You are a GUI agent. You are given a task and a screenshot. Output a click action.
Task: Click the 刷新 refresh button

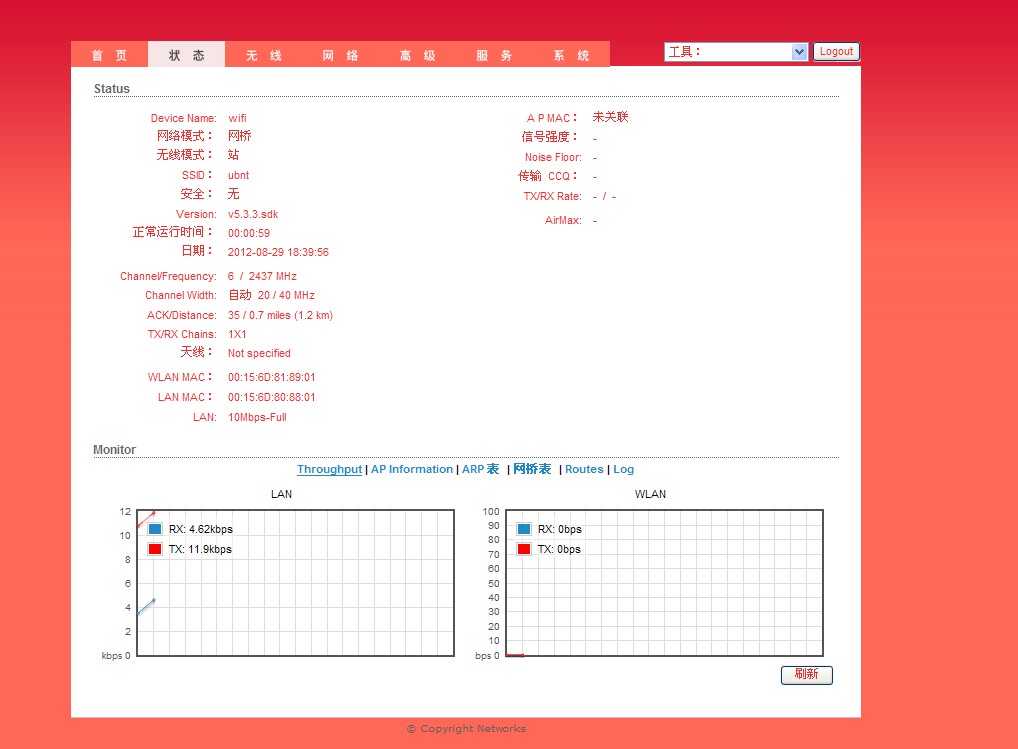pos(806,674)
